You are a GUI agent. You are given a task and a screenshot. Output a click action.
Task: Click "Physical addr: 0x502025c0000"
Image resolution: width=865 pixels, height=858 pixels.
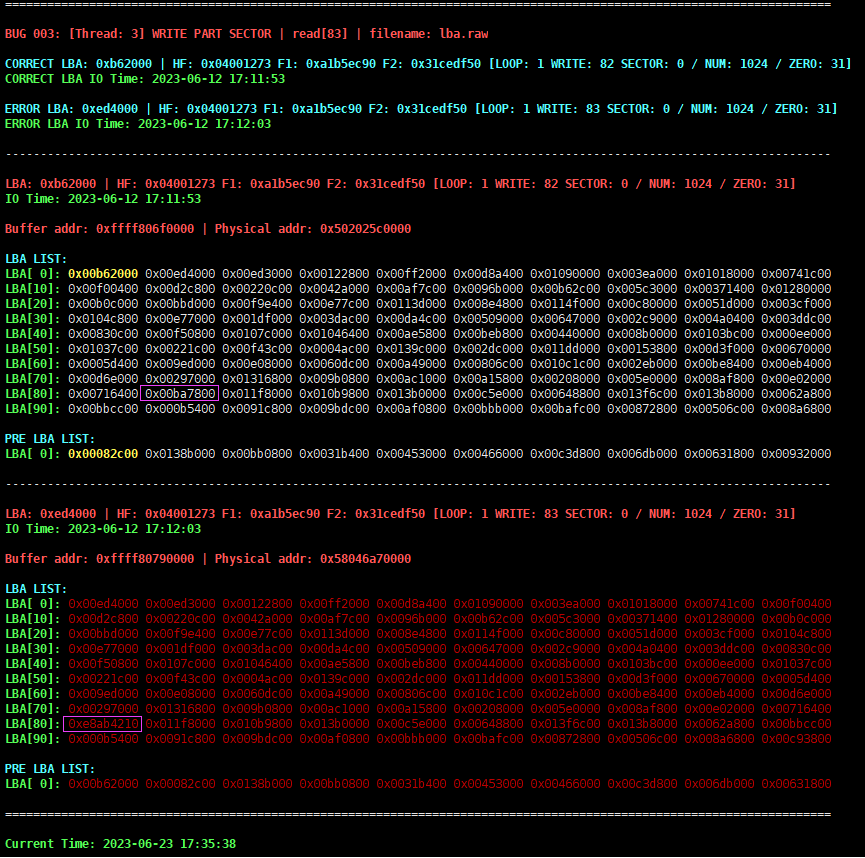[313, 228]
